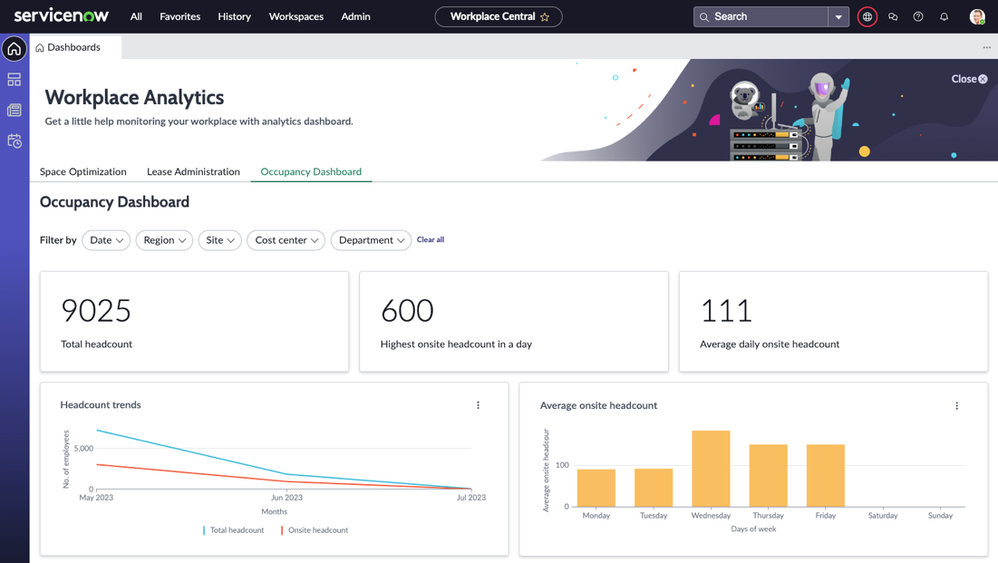Toggle Total headcount legend series
Image resolution: width=998 pixels, height=563 pixels.
236,530
